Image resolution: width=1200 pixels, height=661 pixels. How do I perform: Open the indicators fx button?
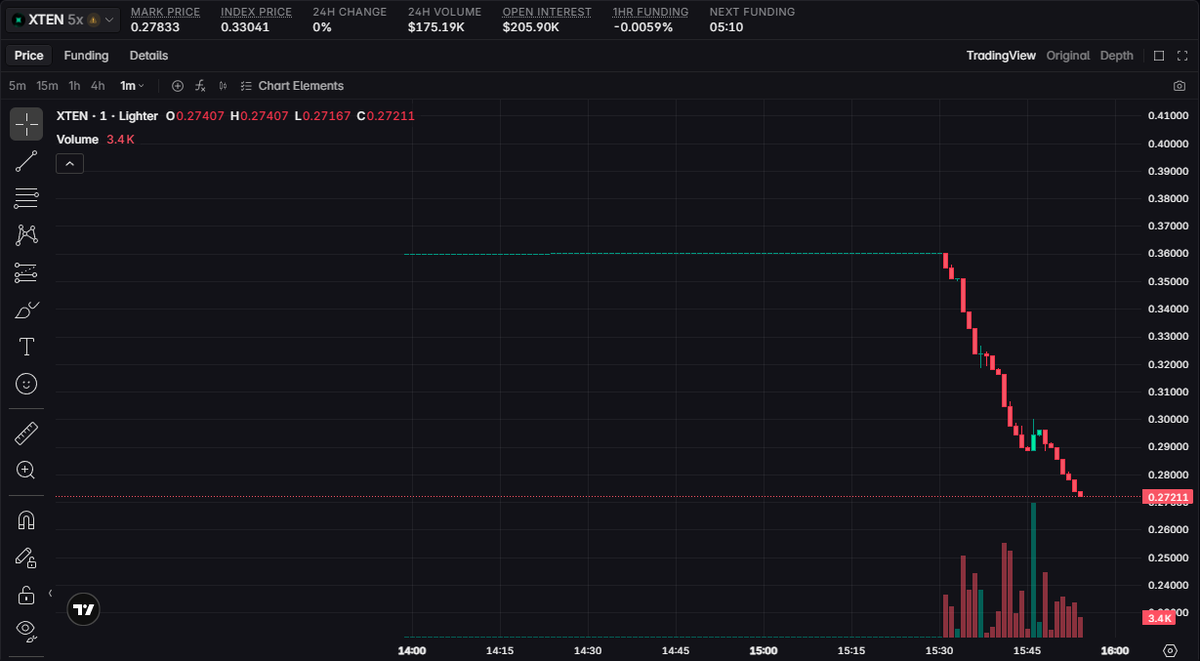200,86
